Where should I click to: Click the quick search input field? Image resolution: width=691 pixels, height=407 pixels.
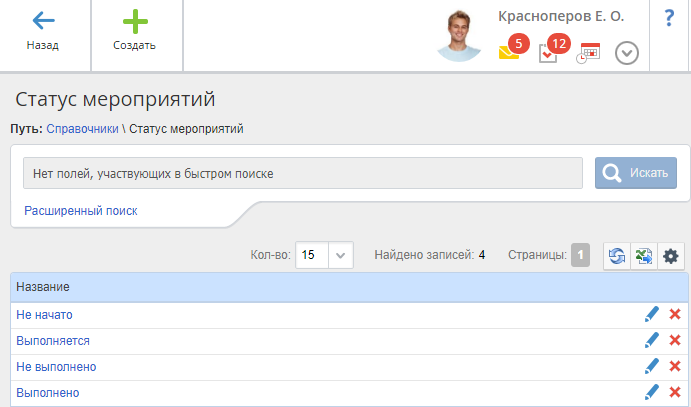(303, 173)
